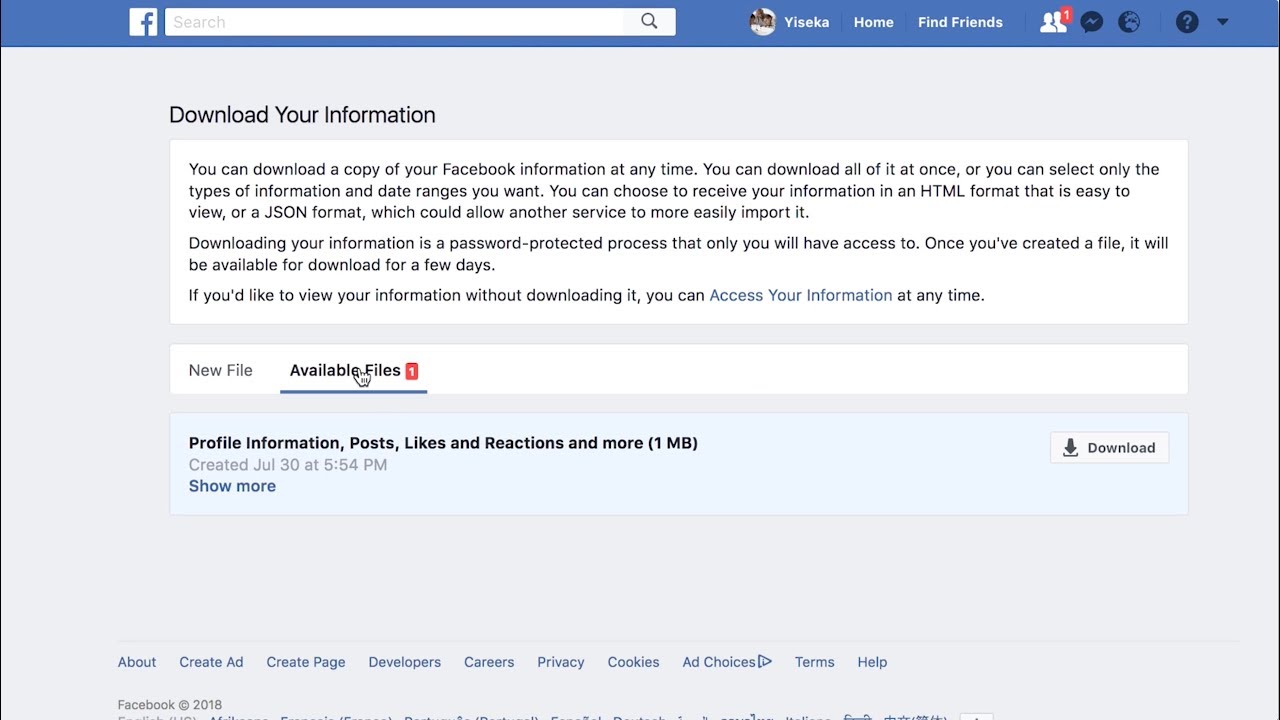Open the Ad Choices footer link
The width and height of the screenshot is (1280, 720).
click(727, 662)
